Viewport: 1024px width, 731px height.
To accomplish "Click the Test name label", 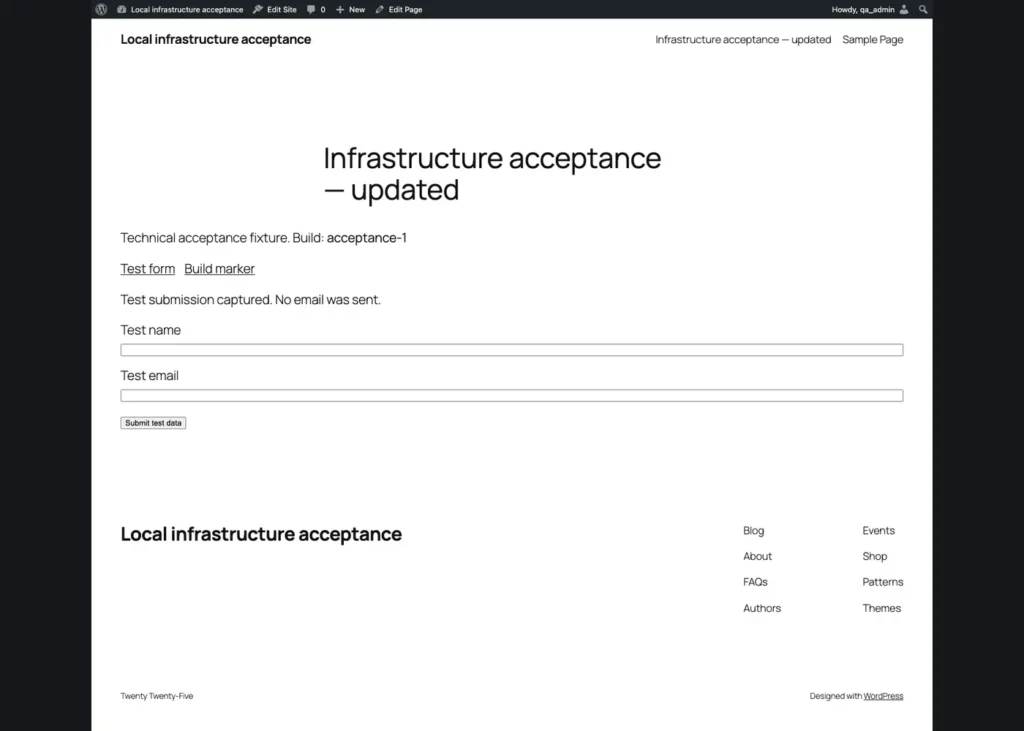I will point(150,330).
